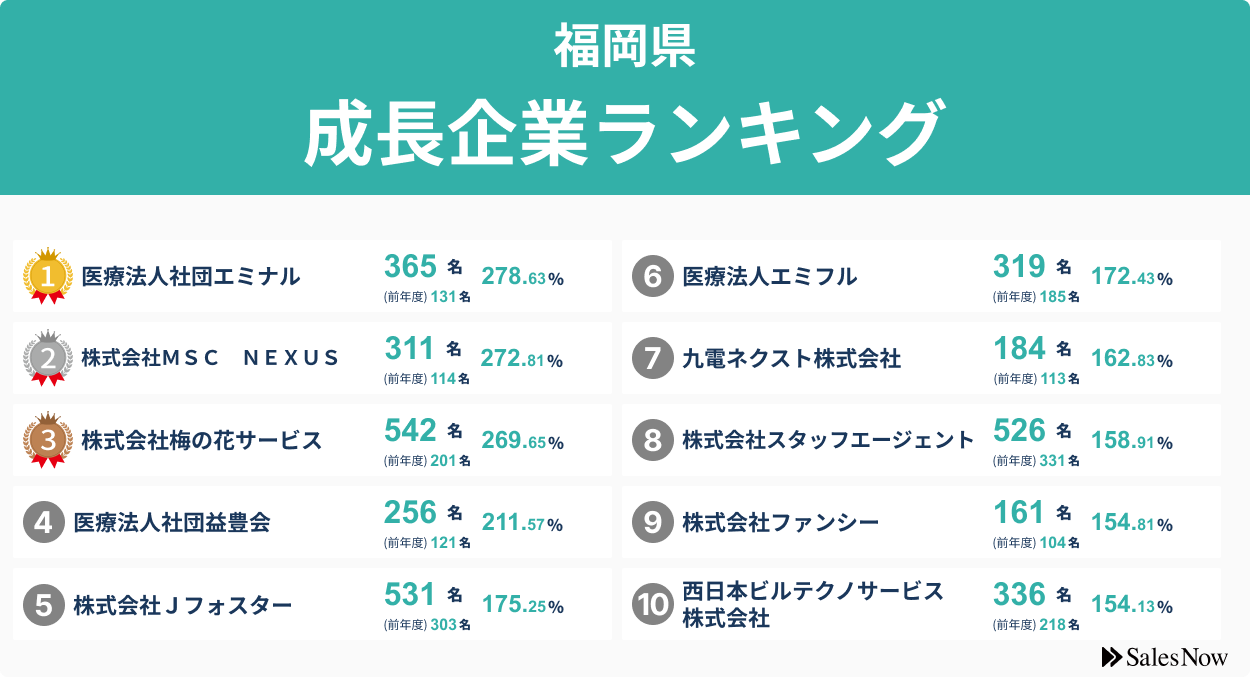1250x677 pixels.
Task: Click the gray rank 4 circle badge
Action: [x=43, y=522]
